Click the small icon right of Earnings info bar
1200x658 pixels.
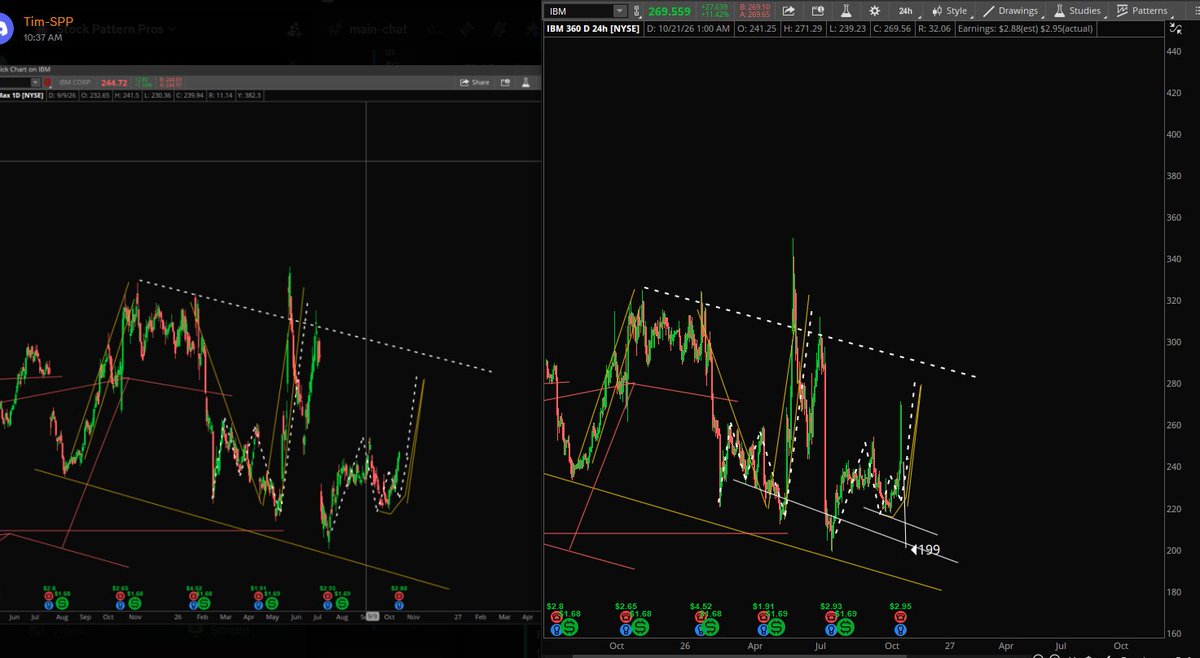click(1174, 28)
